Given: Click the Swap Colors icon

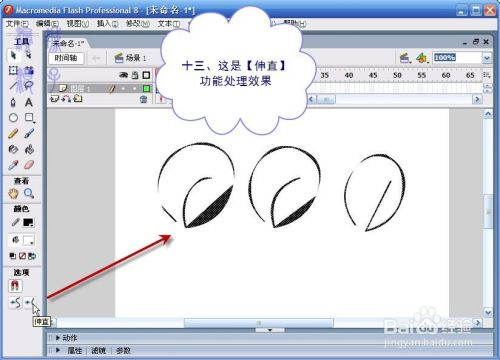Looking at the screenshot, I should click(x=32, y=256).
